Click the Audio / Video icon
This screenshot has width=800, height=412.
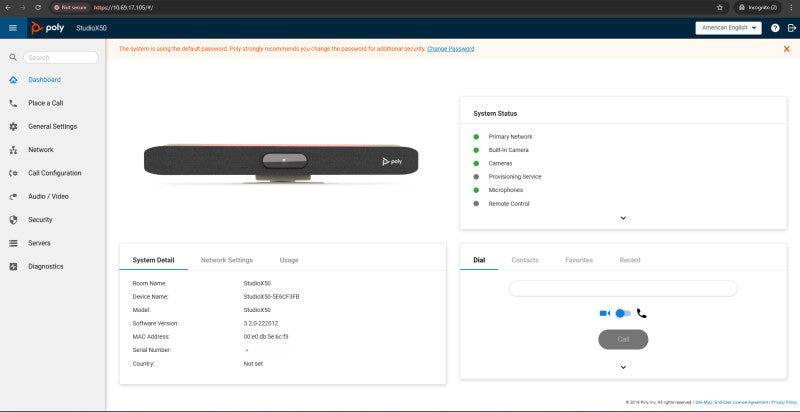(13, 197)
